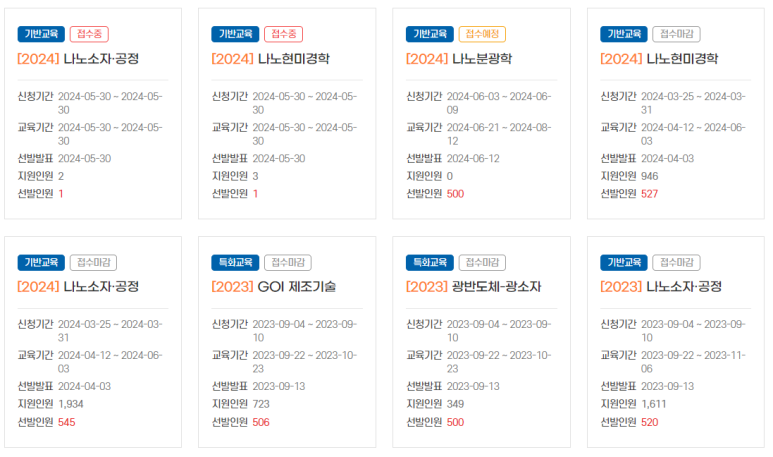Select 선발발표 2023-09-13 on 광반도체-광소자 card

point(473,386)
